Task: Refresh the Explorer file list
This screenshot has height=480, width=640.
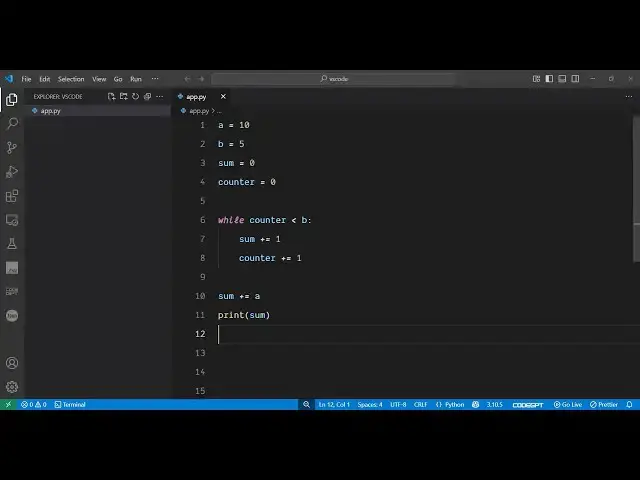Action: coord(136,96)
